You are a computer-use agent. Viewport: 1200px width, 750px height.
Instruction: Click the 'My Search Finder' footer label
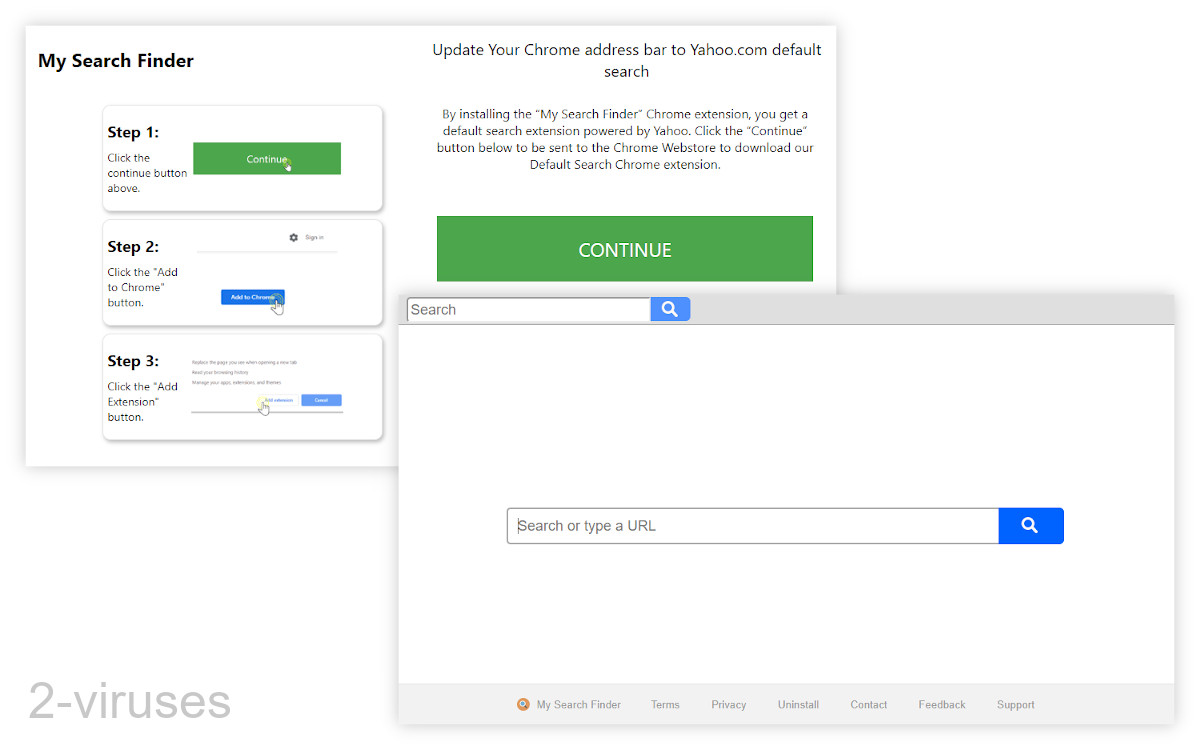(578, 704)
